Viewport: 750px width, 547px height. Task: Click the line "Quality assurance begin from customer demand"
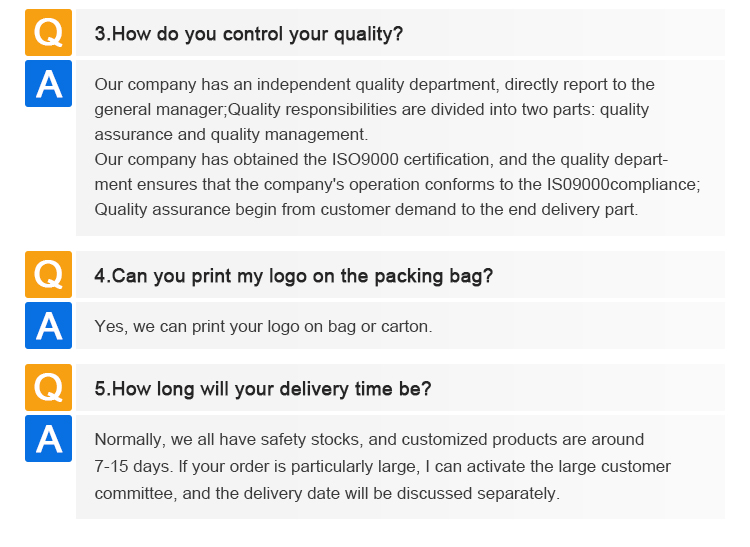tap(366, 209)
